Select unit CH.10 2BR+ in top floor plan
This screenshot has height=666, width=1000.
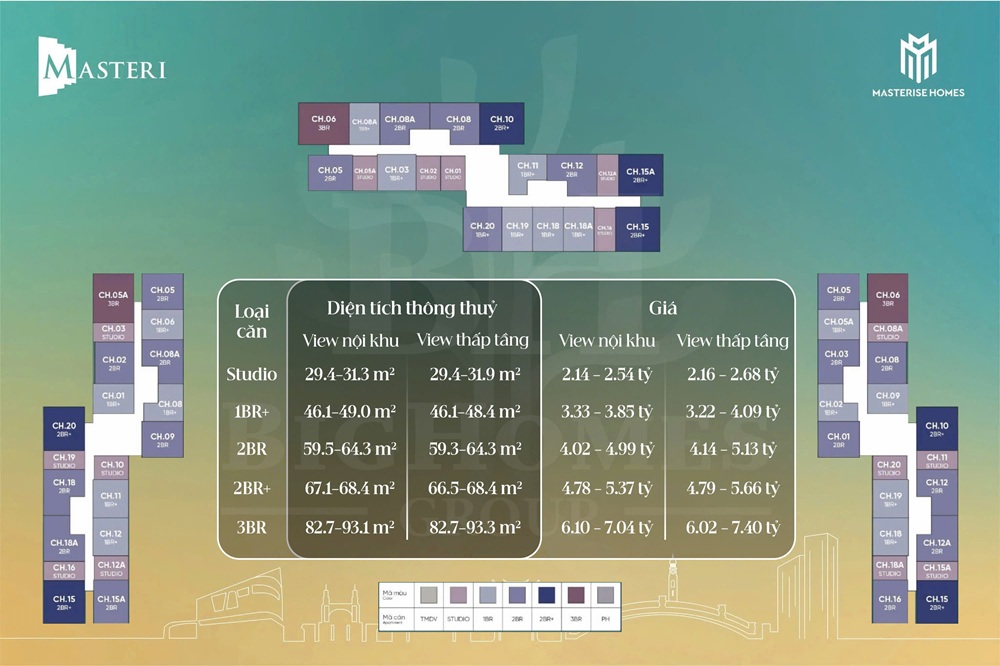pos(501,122)
